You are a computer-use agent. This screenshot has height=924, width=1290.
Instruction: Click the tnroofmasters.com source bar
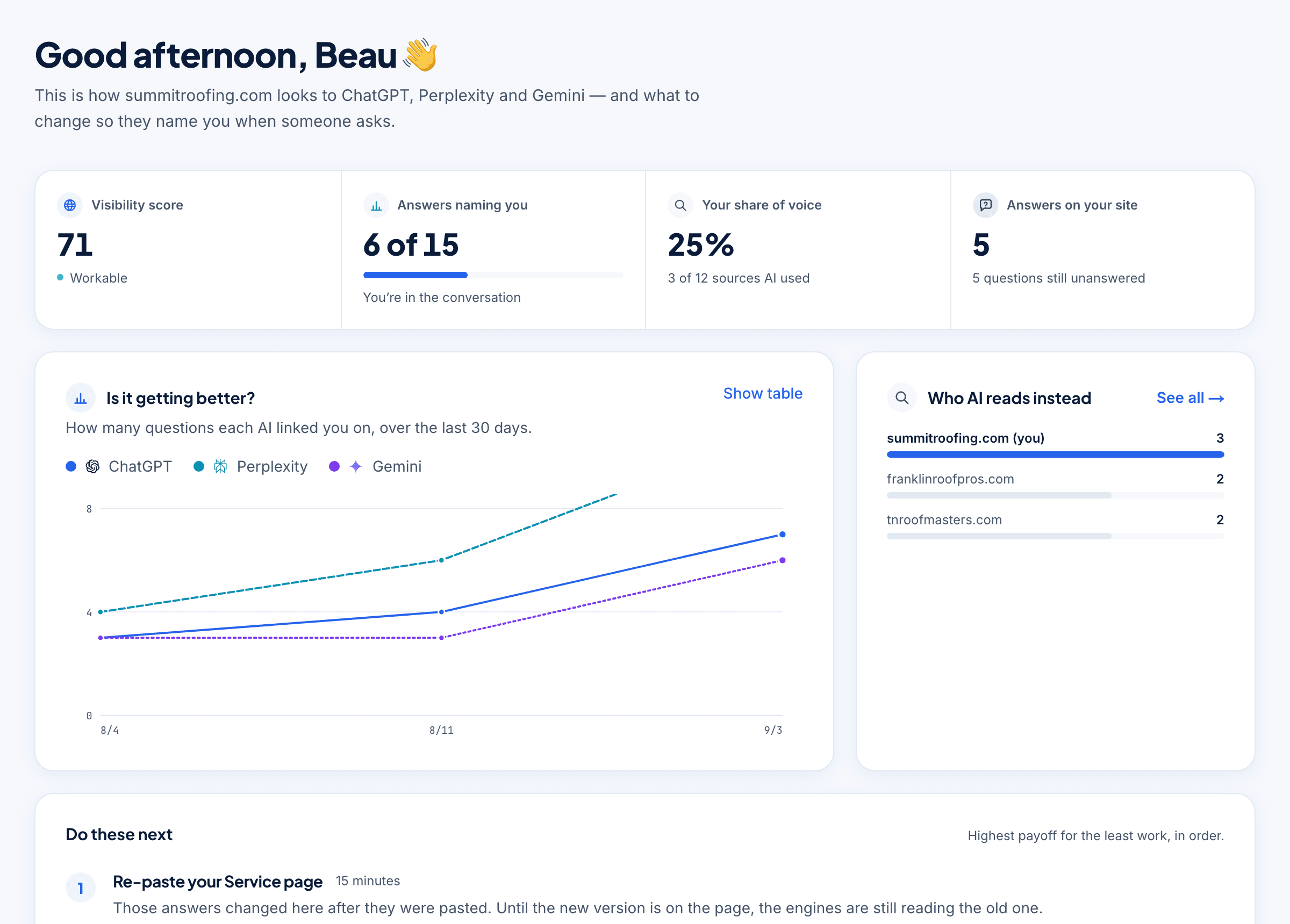(x=1055, y=537)
